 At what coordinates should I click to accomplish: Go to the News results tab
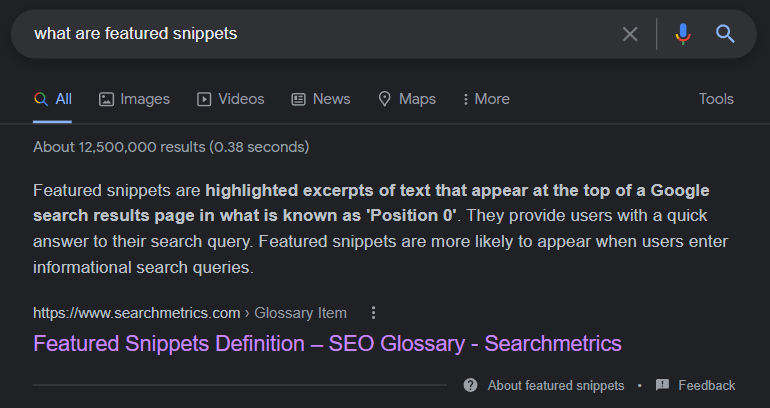pyautogui.click(x=320, y=99)
